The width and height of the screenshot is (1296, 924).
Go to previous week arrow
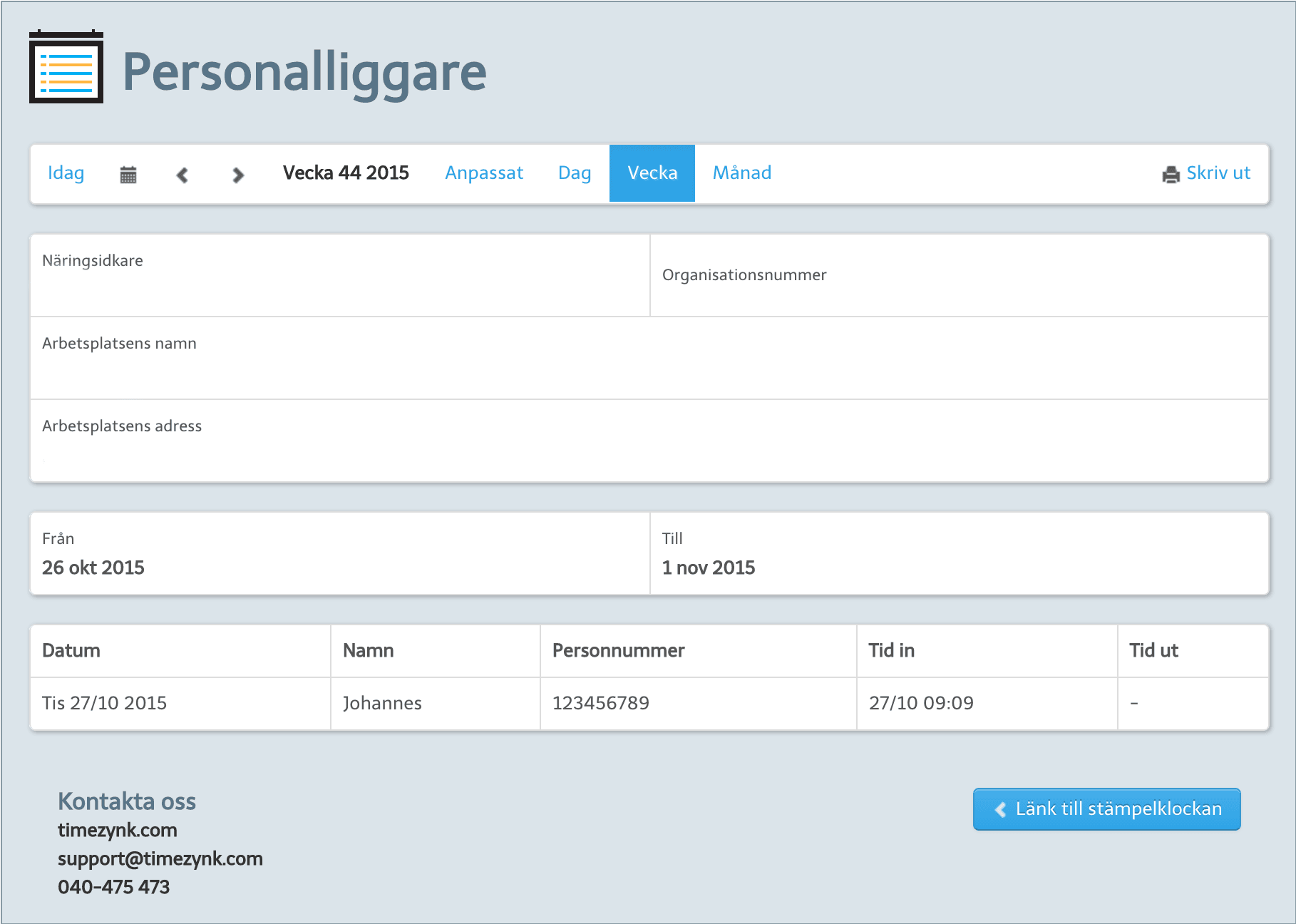click(x=182, y=175)
